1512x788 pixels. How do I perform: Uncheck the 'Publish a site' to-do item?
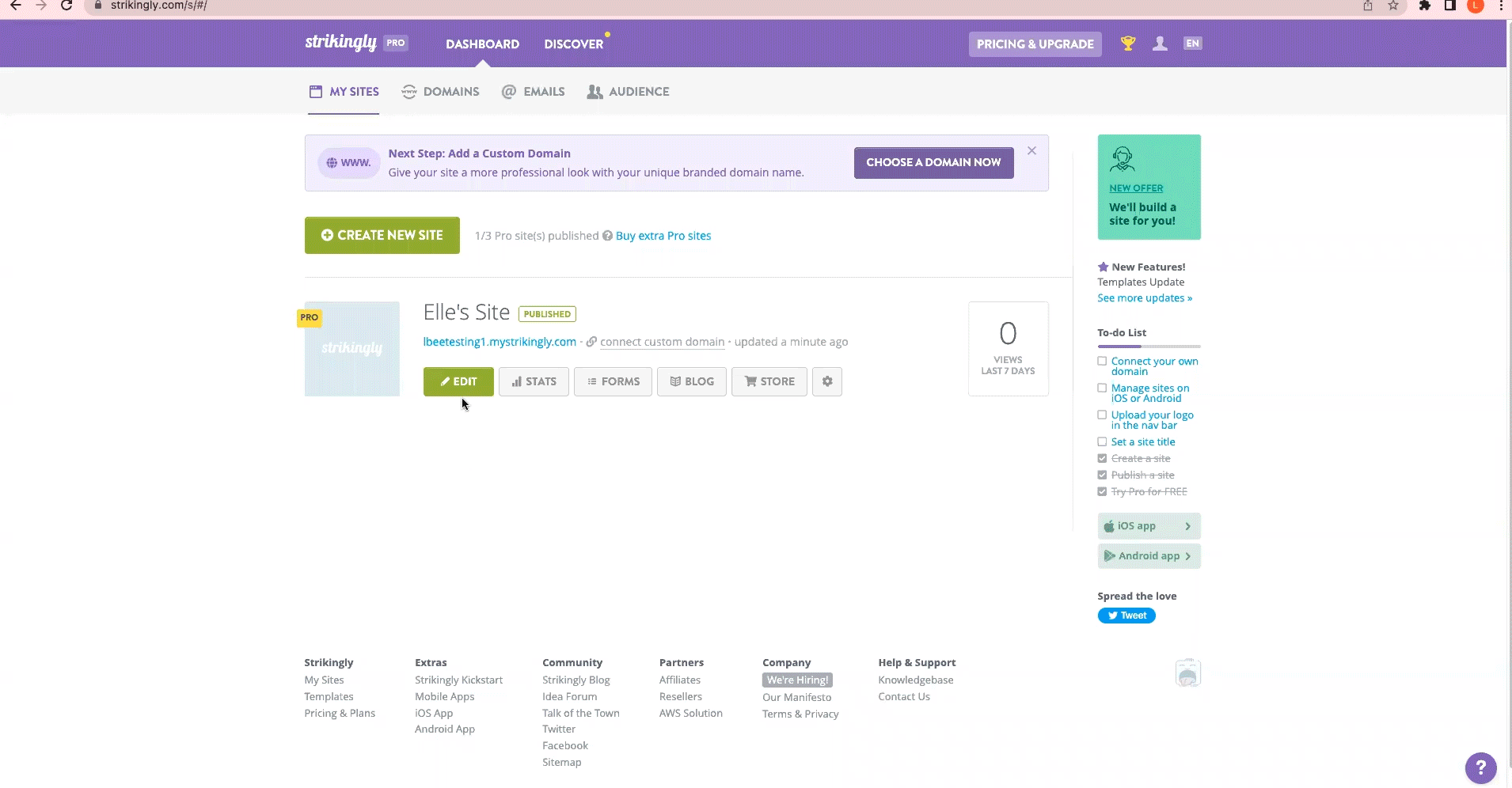(x=1102, y=475)
